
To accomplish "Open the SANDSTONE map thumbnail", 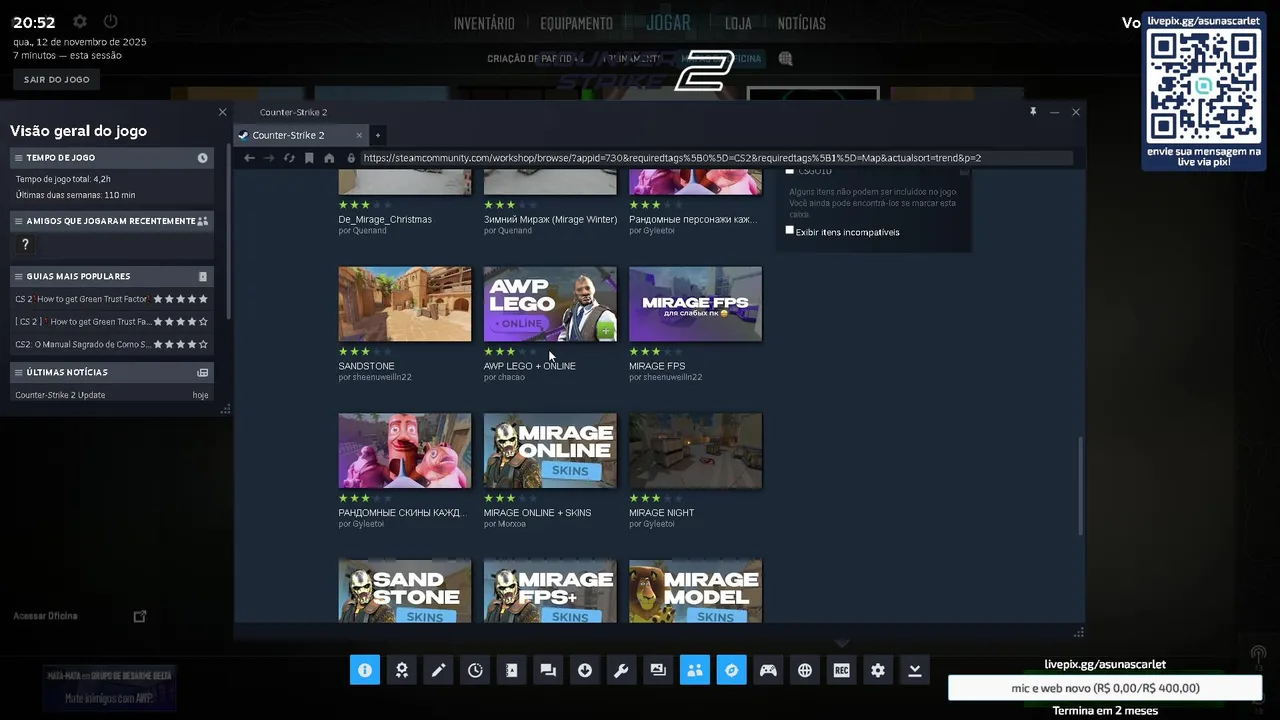I will point(405,304).
